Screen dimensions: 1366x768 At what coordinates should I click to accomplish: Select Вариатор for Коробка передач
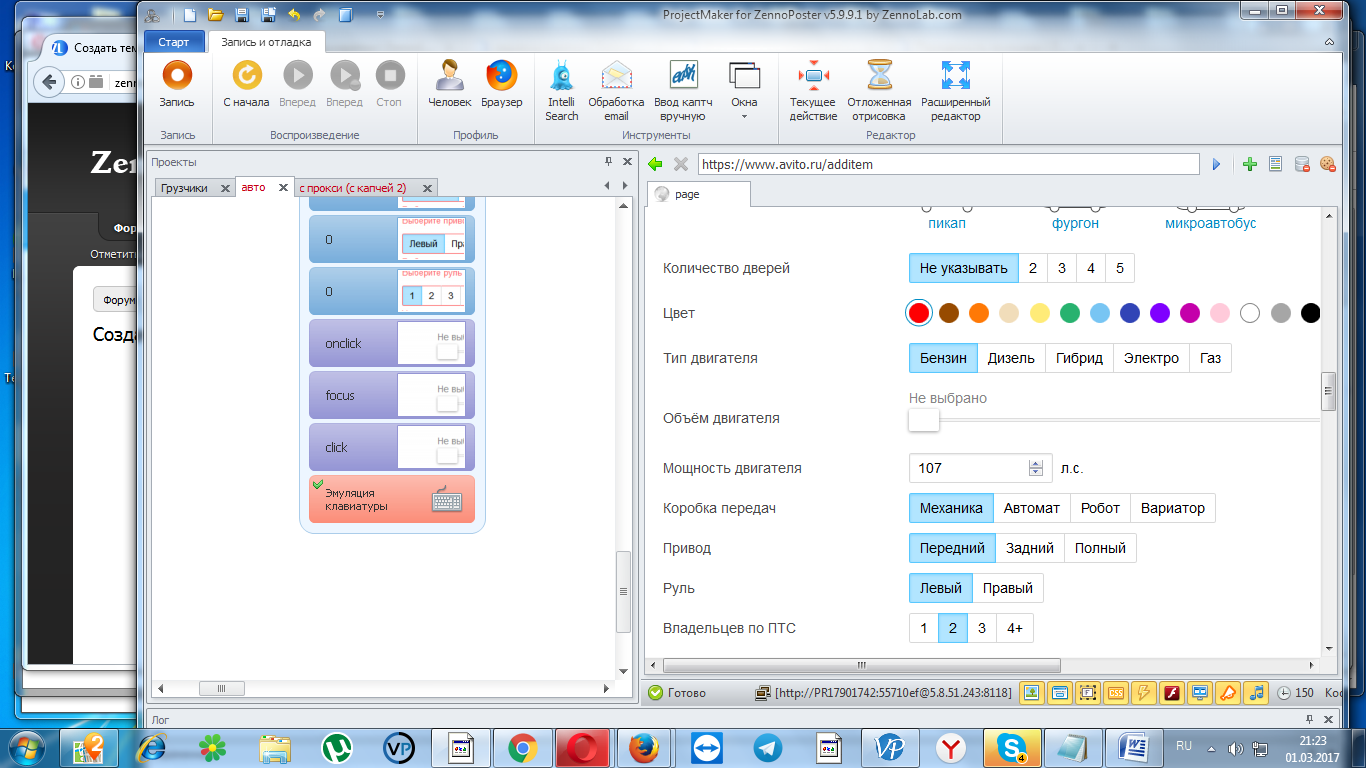point(1173,508)
